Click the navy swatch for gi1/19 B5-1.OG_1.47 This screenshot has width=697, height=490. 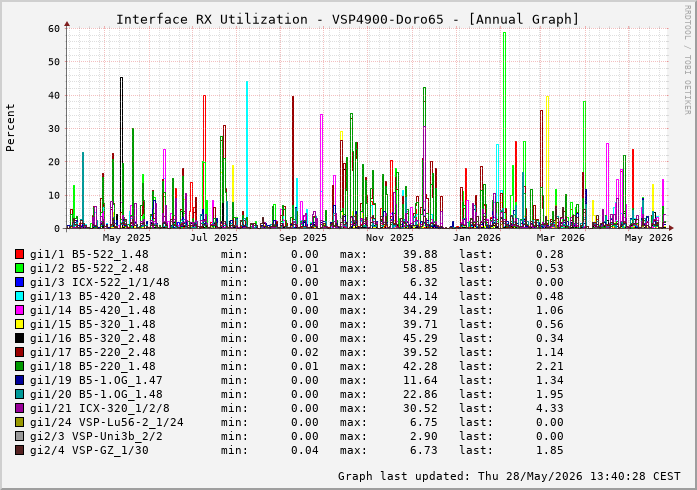click(x=19, y=380)
